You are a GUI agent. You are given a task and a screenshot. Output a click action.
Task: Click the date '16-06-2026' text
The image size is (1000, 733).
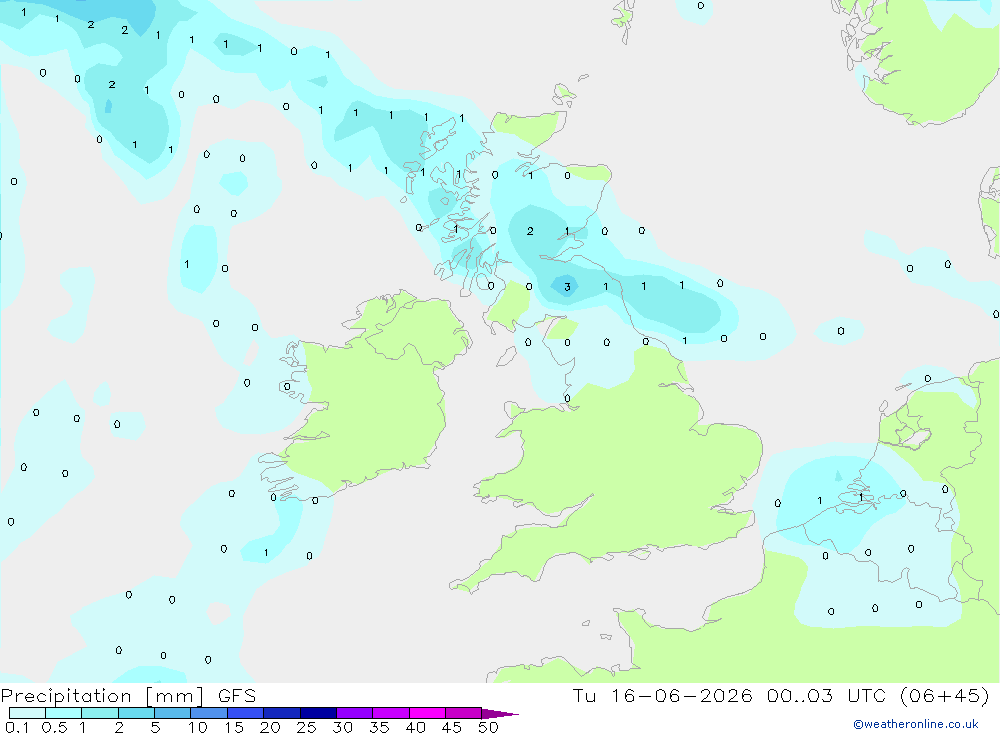point(682,696)
